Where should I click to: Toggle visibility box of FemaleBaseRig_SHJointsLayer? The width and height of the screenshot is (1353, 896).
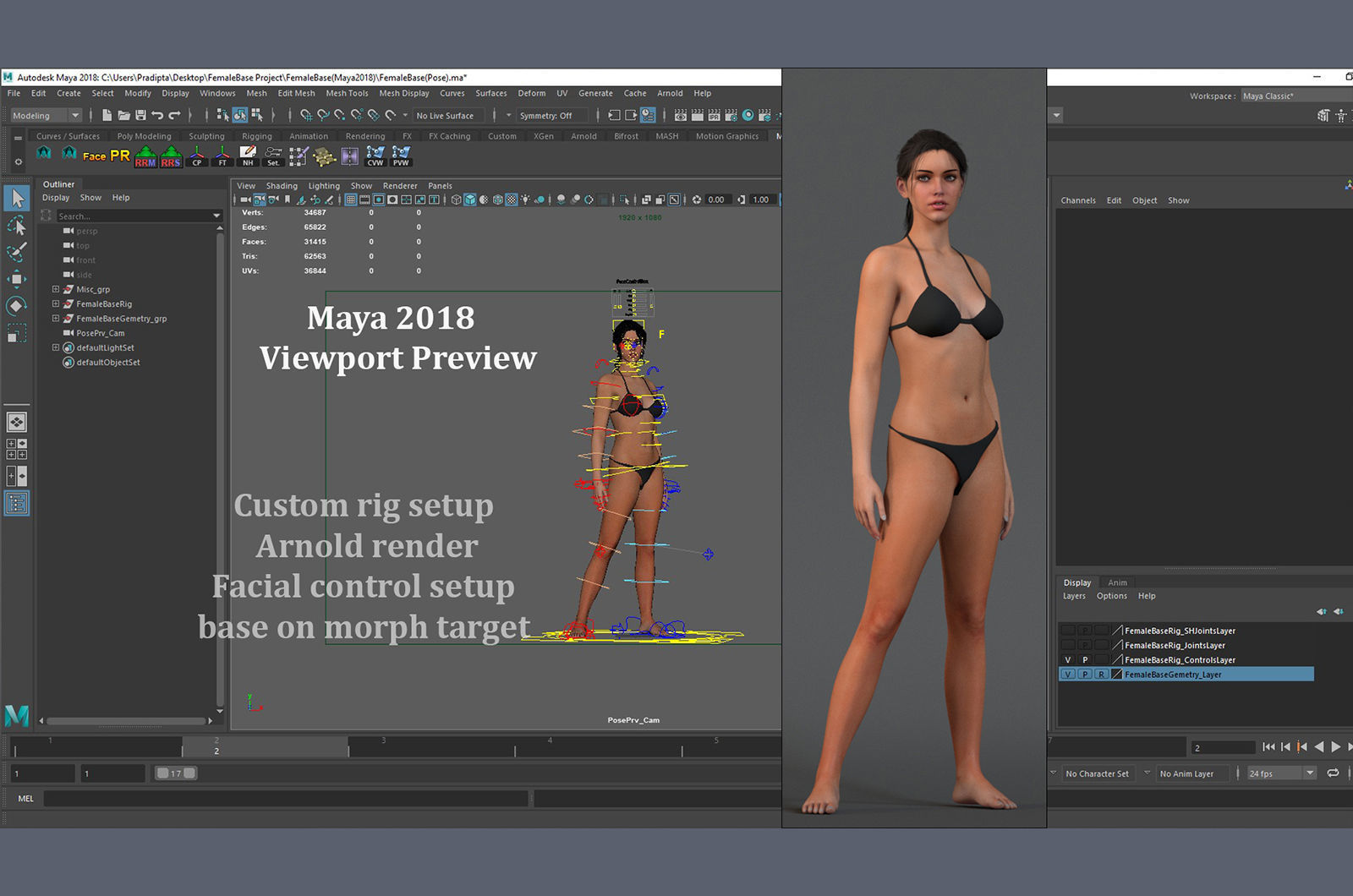pos(1068,631)
